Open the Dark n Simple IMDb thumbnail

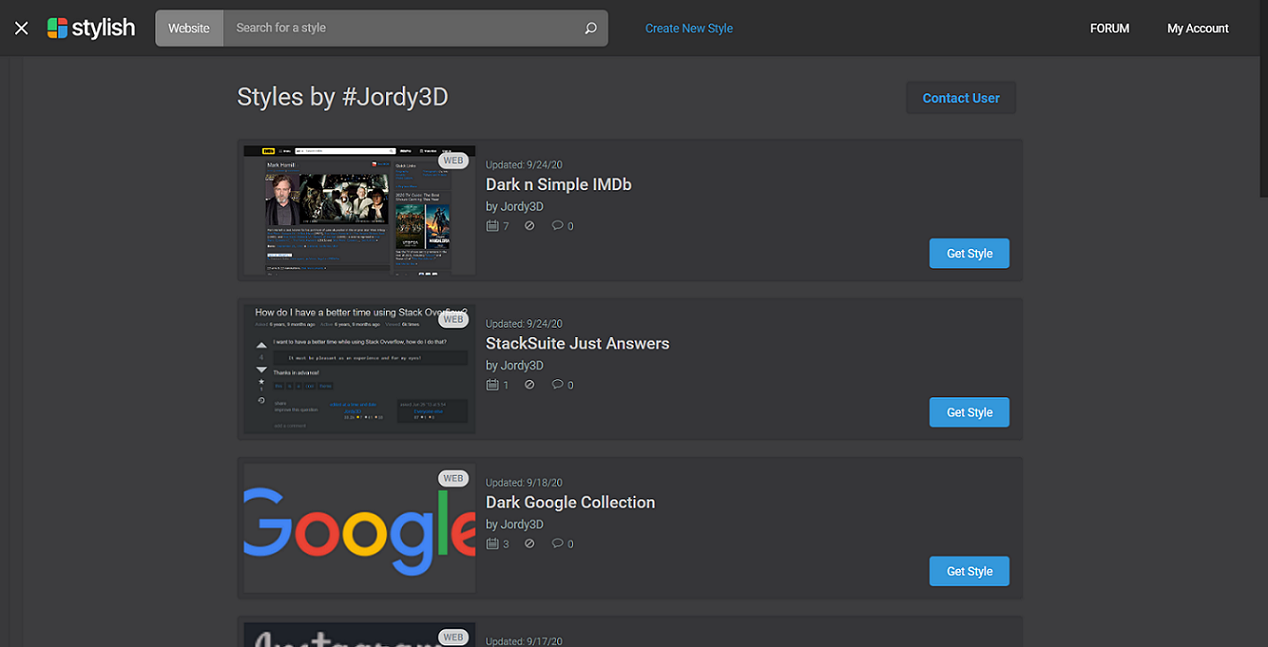360,210
